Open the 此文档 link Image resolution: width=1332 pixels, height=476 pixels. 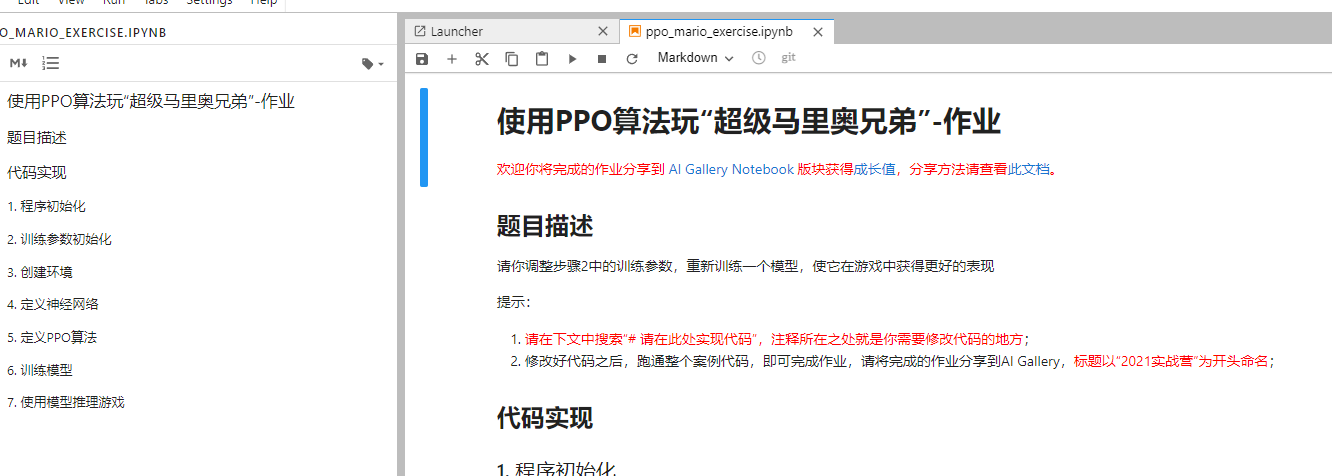click(1029, 170)
